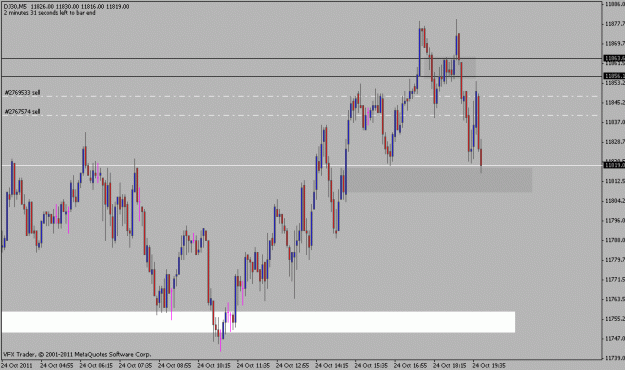The image size is (625, 370).
Task: Select the #2769533 sell dashed order line
Action: click(301, 96)
